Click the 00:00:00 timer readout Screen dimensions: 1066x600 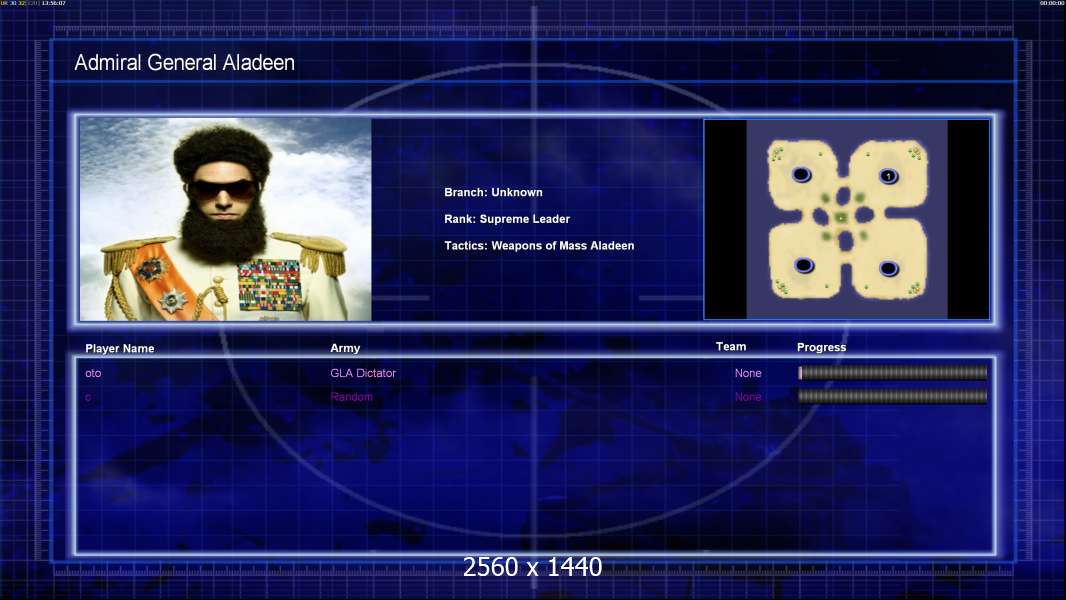tap(1052, 3)
